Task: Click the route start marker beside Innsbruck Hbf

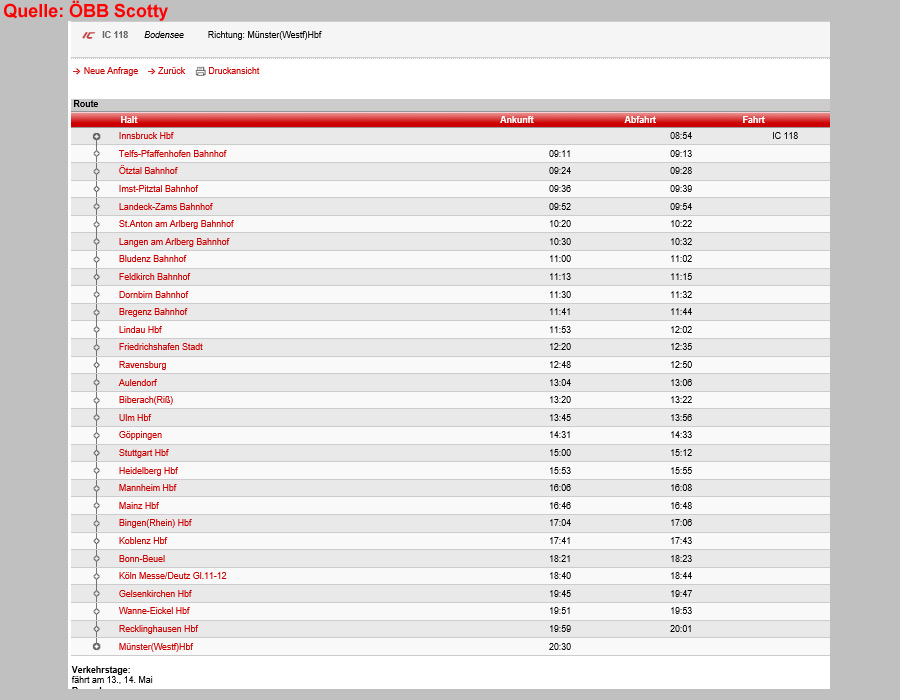Action: 96,137
